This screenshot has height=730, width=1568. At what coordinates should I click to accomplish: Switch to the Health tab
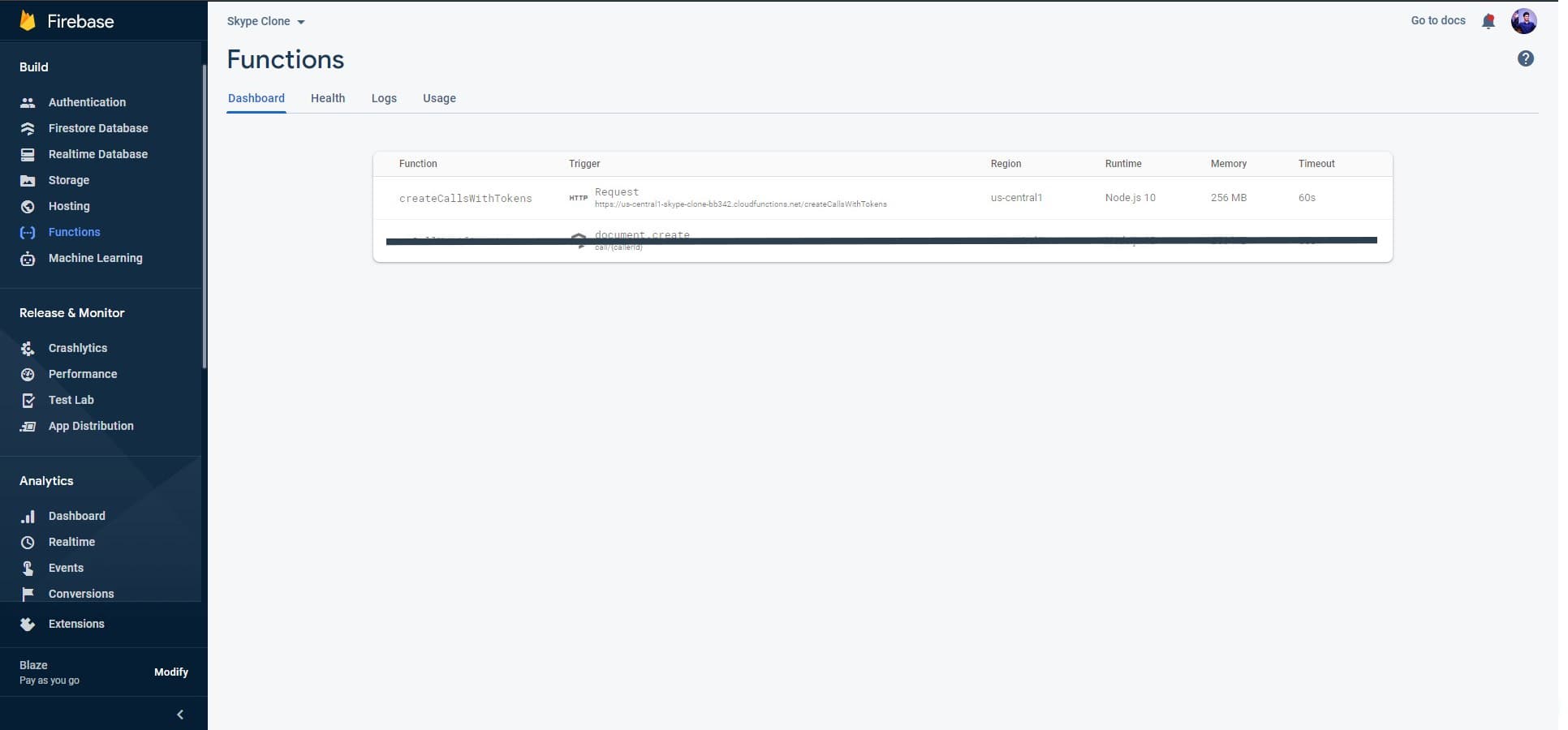(328, 98)
